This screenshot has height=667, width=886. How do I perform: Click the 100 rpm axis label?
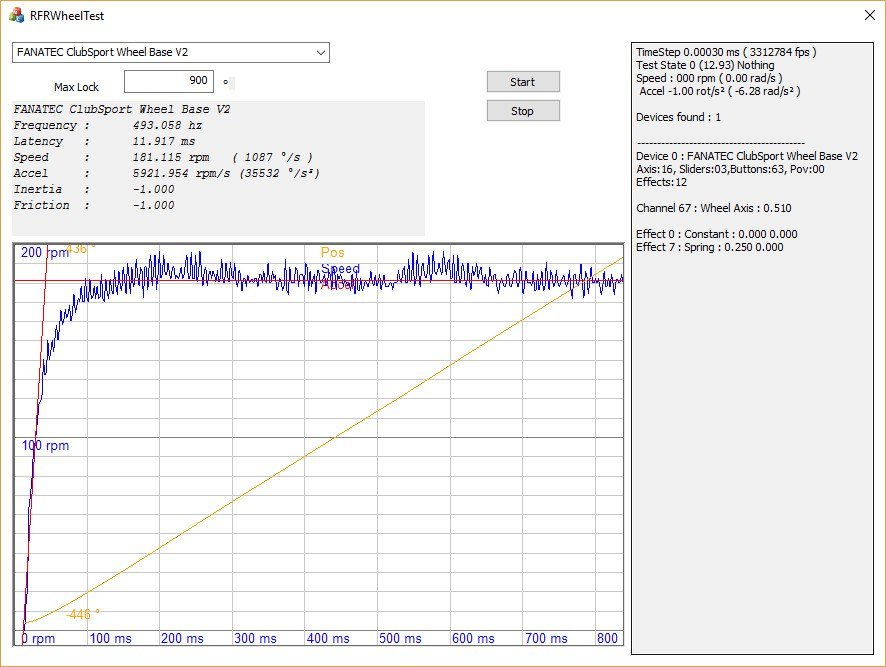tap(45, 446)
